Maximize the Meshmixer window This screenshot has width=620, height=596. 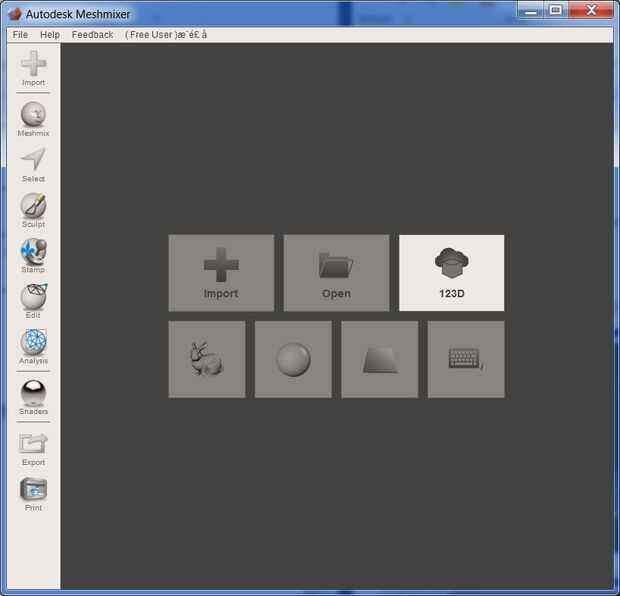tap(556, 10)
